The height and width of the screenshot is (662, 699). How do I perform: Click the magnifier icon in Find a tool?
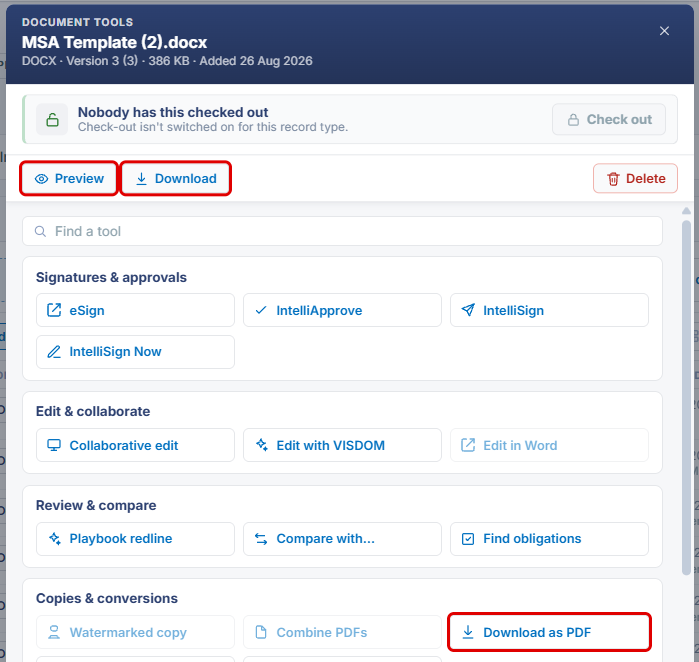tap(40, 231)
